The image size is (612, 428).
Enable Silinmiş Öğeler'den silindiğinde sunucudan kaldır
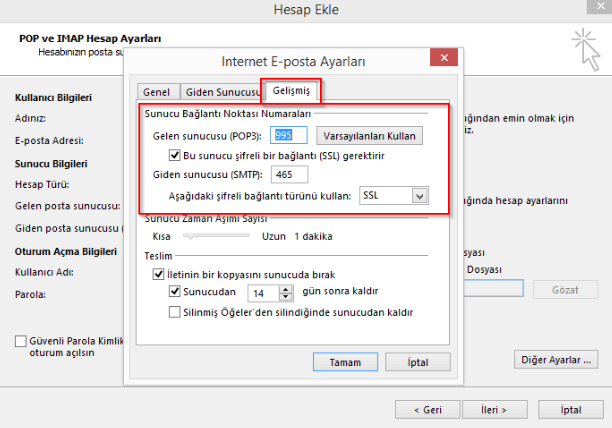[175, 312]
